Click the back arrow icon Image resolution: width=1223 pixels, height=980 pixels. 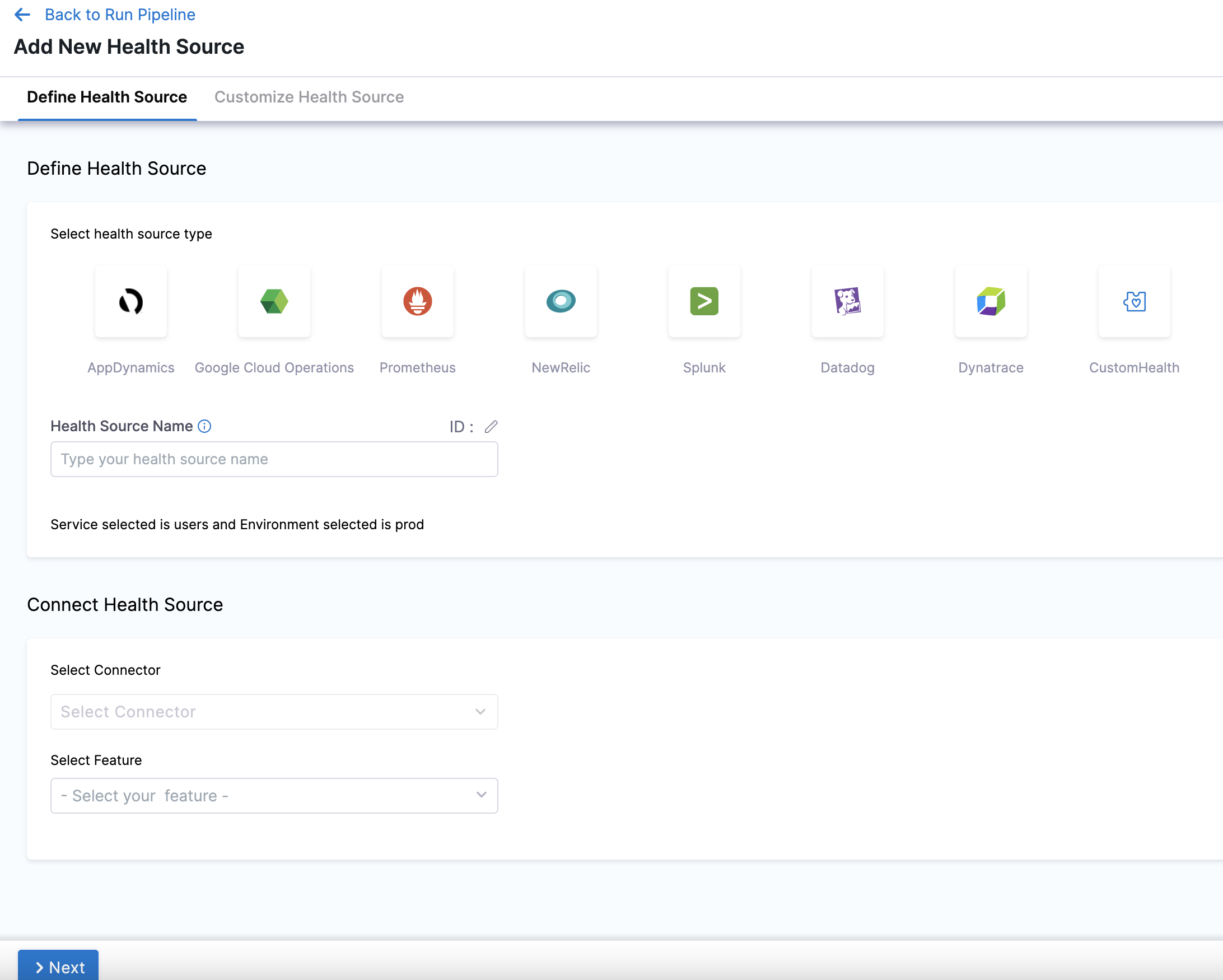22,15
